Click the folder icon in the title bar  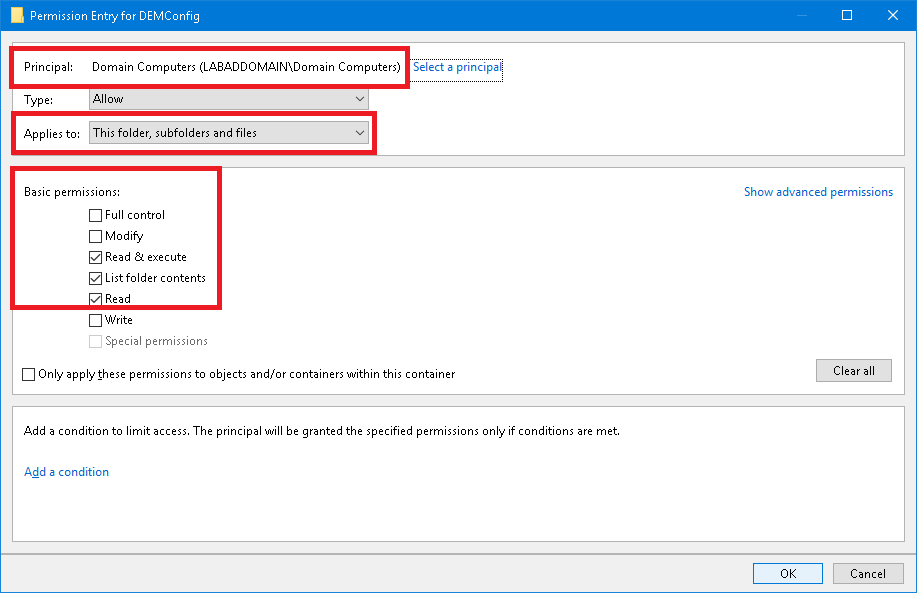point(16,15)
